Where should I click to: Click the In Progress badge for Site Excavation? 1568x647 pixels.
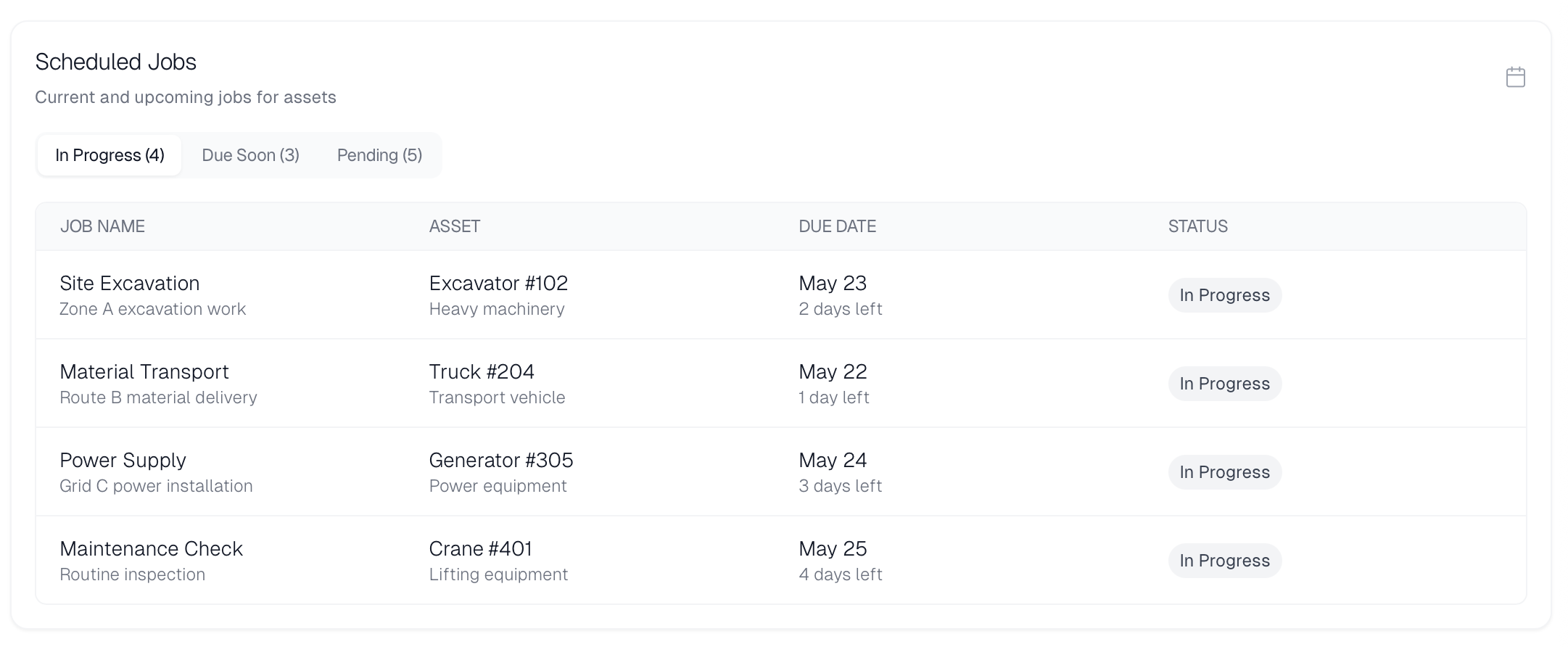1225,295
